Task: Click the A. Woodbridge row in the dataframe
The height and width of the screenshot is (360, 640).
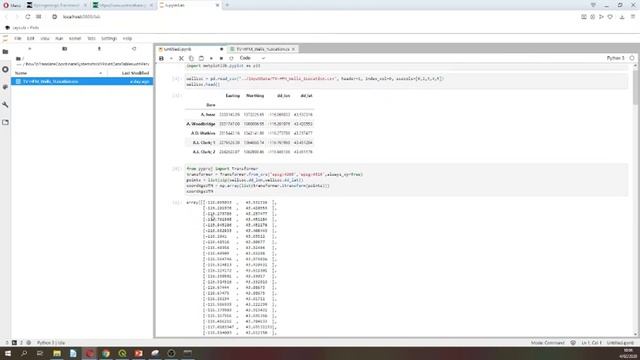Action: pos(249,124)
